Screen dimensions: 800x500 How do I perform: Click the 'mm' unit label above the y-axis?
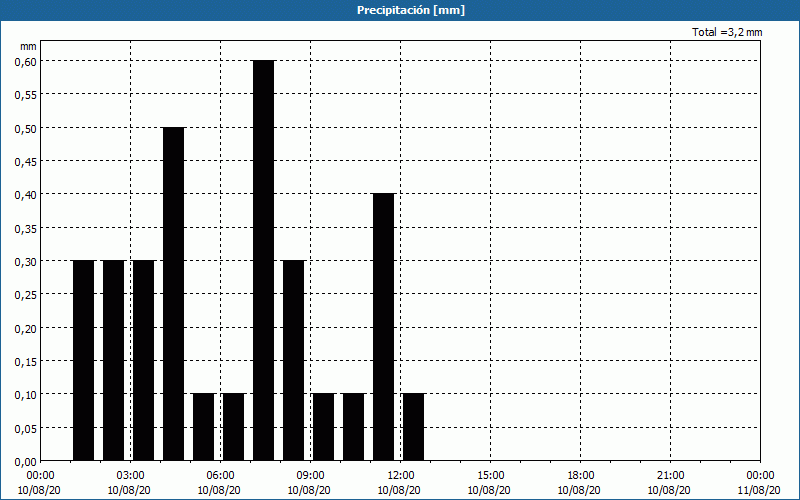pyautogui.click(x=28, y=46)
